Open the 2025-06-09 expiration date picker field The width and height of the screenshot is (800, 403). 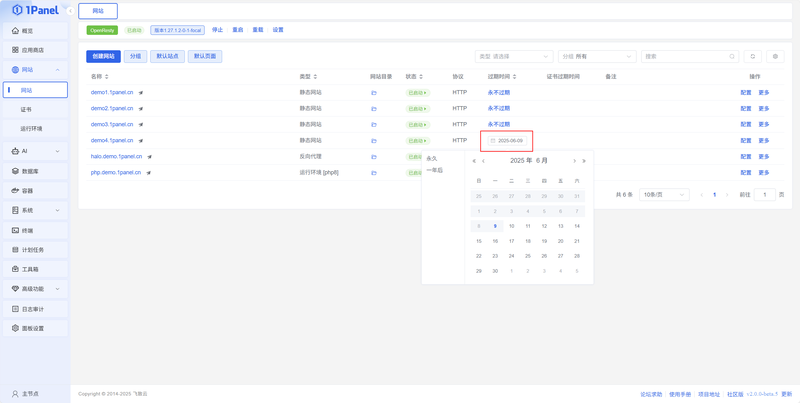point(507,140)
